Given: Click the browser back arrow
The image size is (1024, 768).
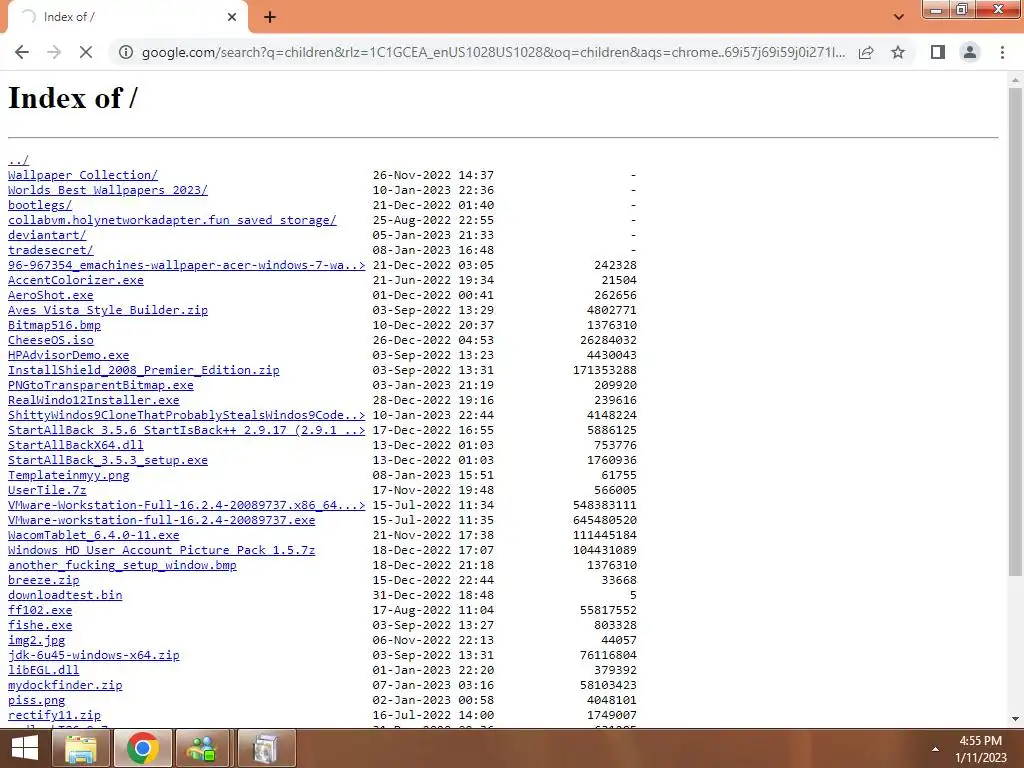Looking at the screenshot, I should click(x=22, y=52).
